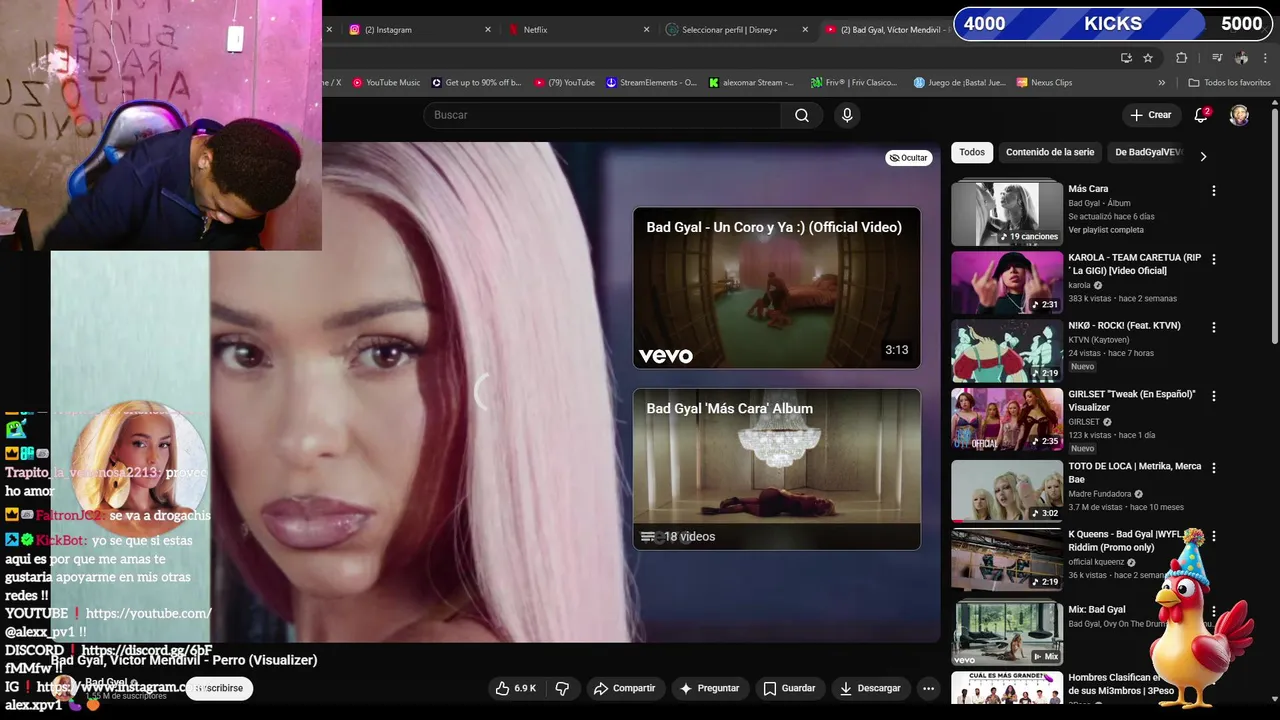Open Get up to 90% off bookmark
The image size is (1280, 720).
477,83
